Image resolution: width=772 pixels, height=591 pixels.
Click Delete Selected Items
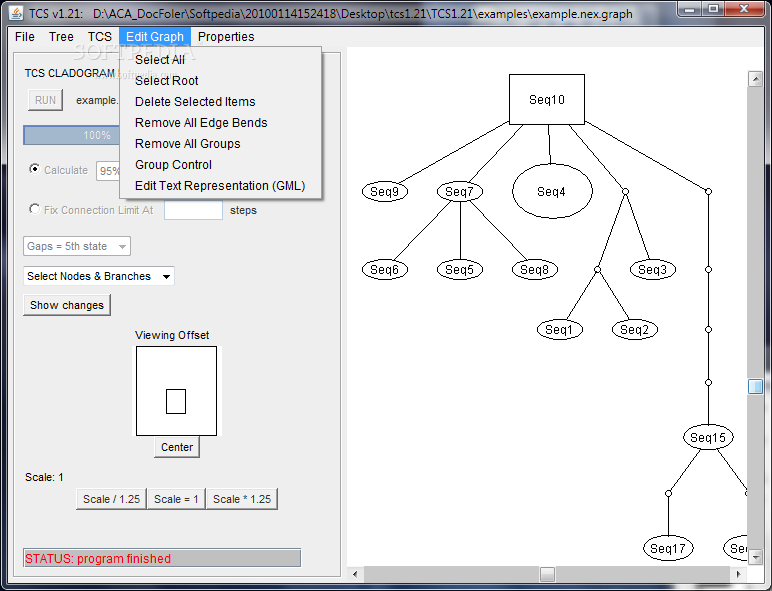(x=221, y=102)
